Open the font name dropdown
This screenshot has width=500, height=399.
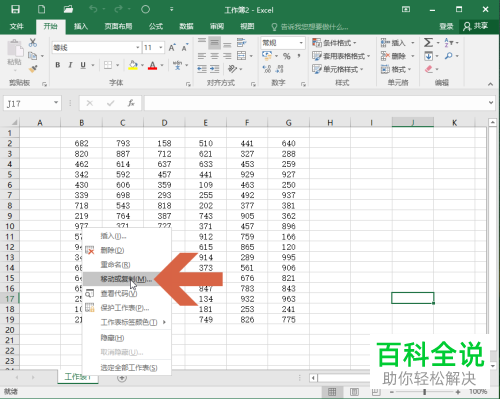click(x=137, y=48)
